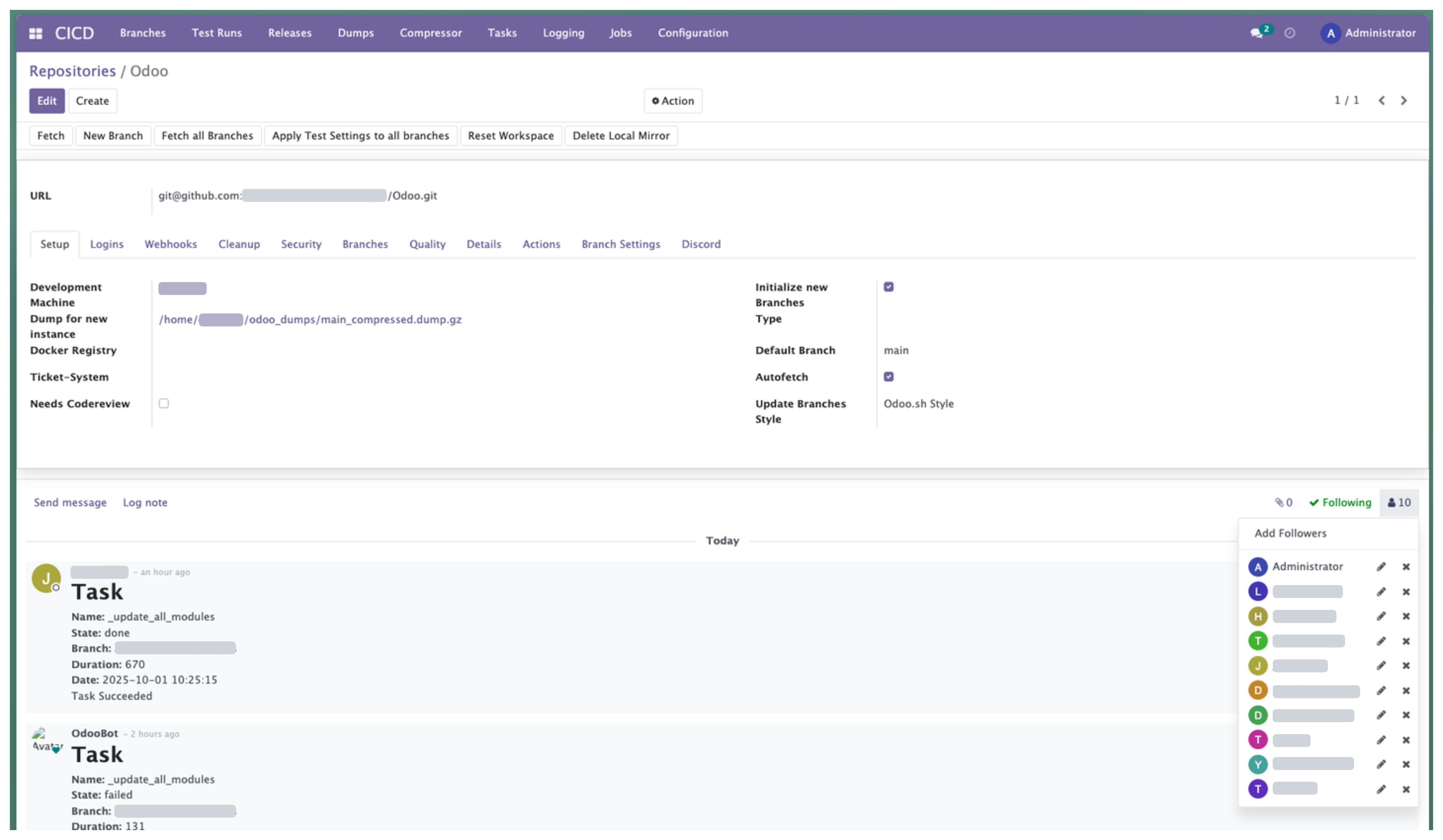Open the main_compressed.dump.gz dump link
Viewport: 1443px width, 840px height.
(310, 320)
